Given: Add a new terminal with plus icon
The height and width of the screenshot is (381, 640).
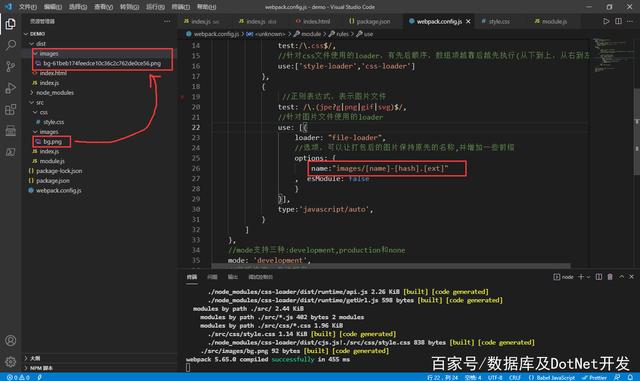Looking at the screenshot, I should pyautogui.click(x=581, y=277).
